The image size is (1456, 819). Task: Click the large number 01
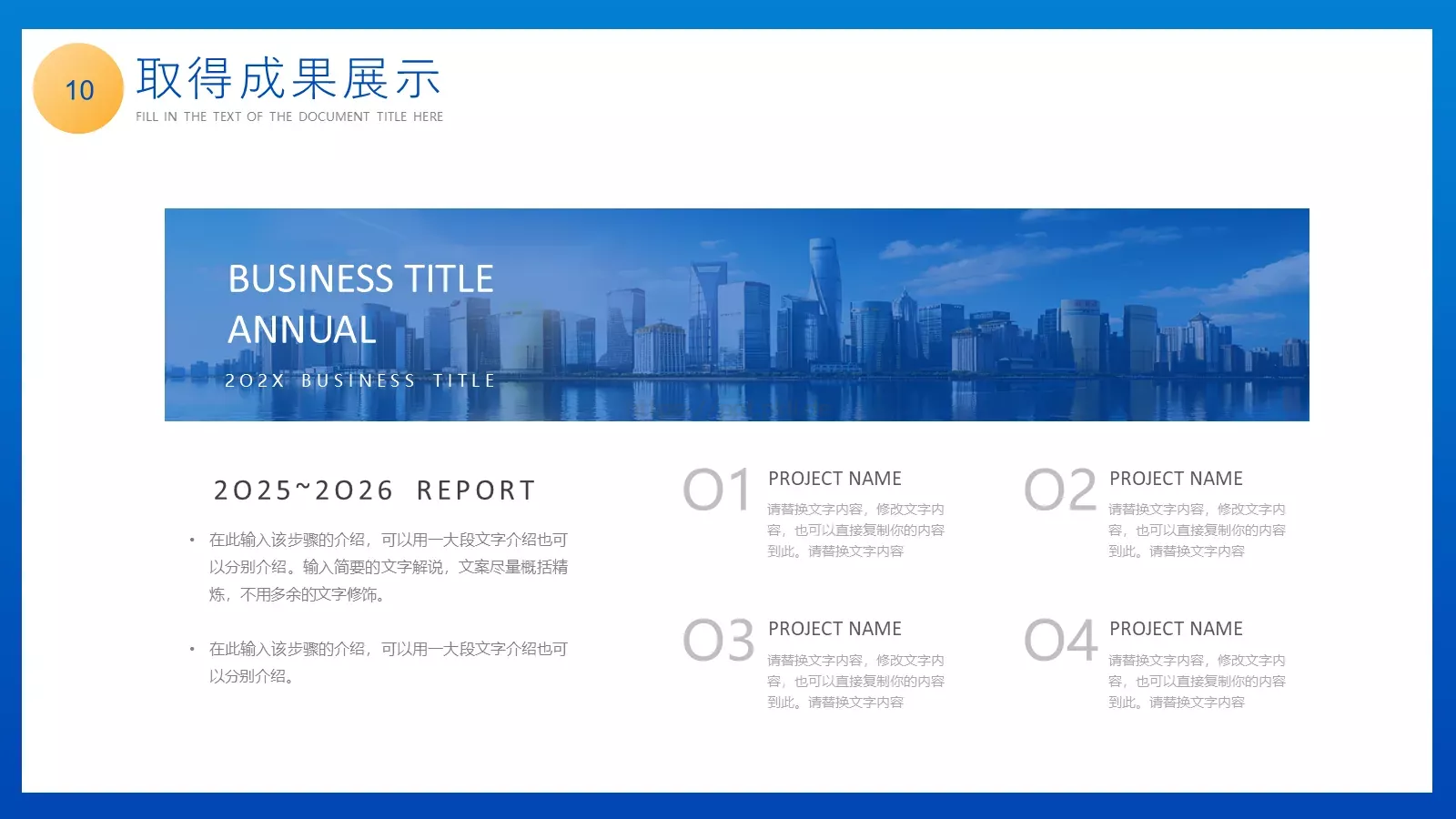point(717,490)
